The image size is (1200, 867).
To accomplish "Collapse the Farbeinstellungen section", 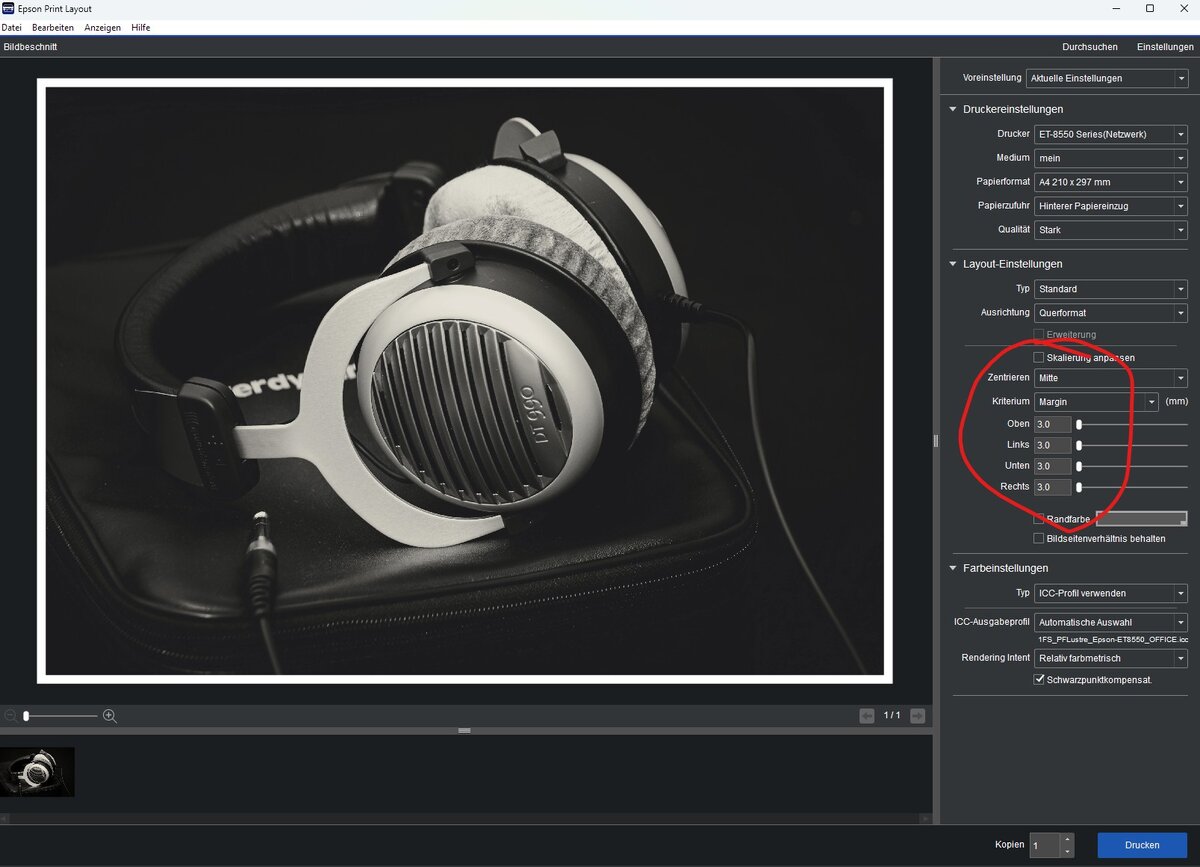I will tap(953, 568).
